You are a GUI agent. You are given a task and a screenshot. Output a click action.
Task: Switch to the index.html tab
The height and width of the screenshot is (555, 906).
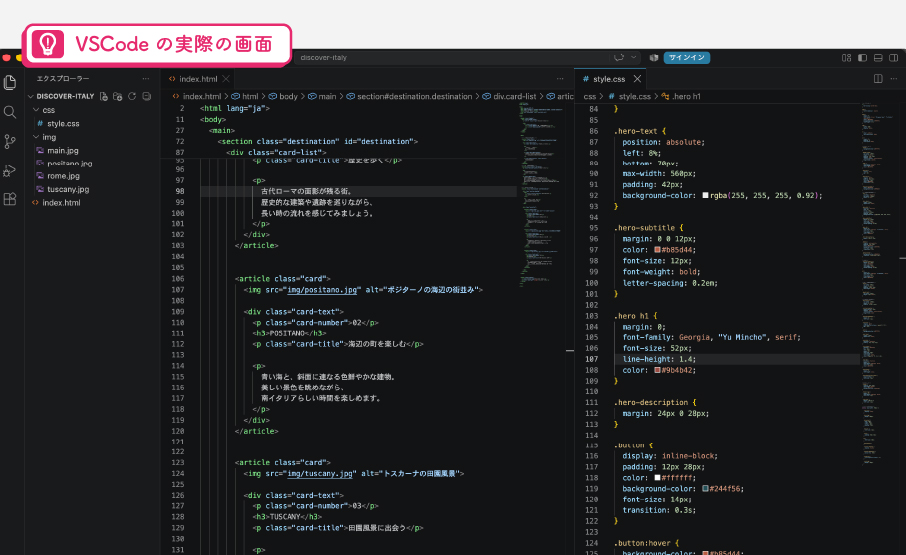(198, 79)
